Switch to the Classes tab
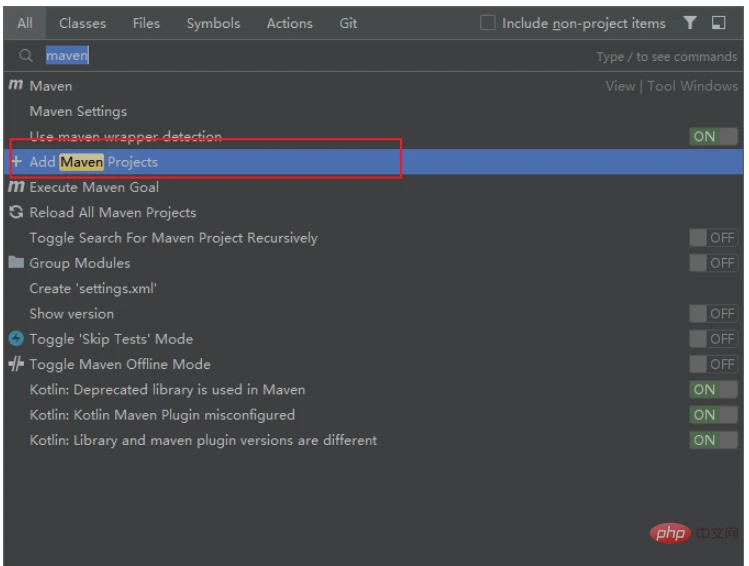The width and height of the screenshot is (749, 566). 83,23
